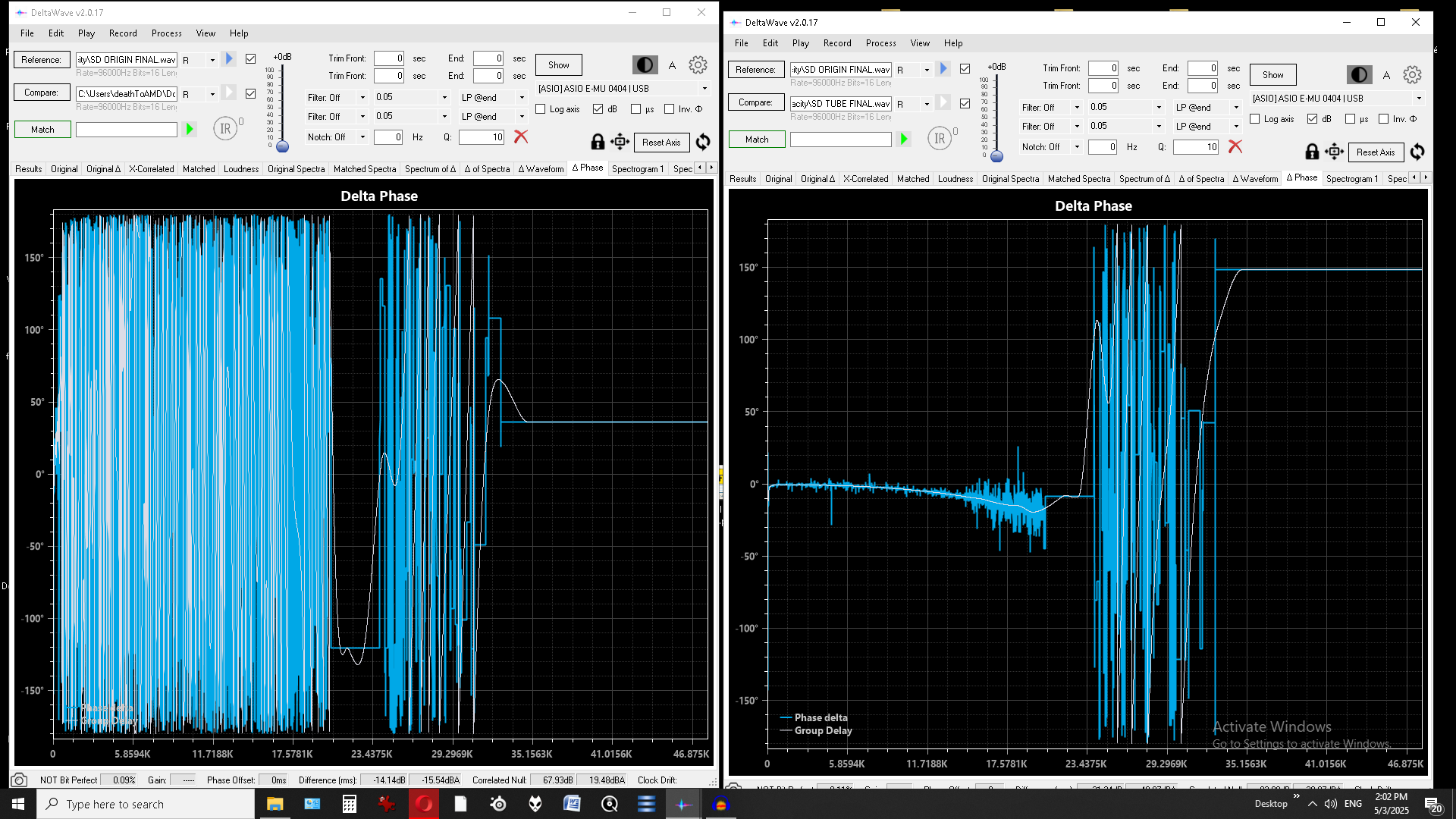1456x819 pixels.
Task: Open the IR impulse response icon in right window
Action: coord(940,139)
